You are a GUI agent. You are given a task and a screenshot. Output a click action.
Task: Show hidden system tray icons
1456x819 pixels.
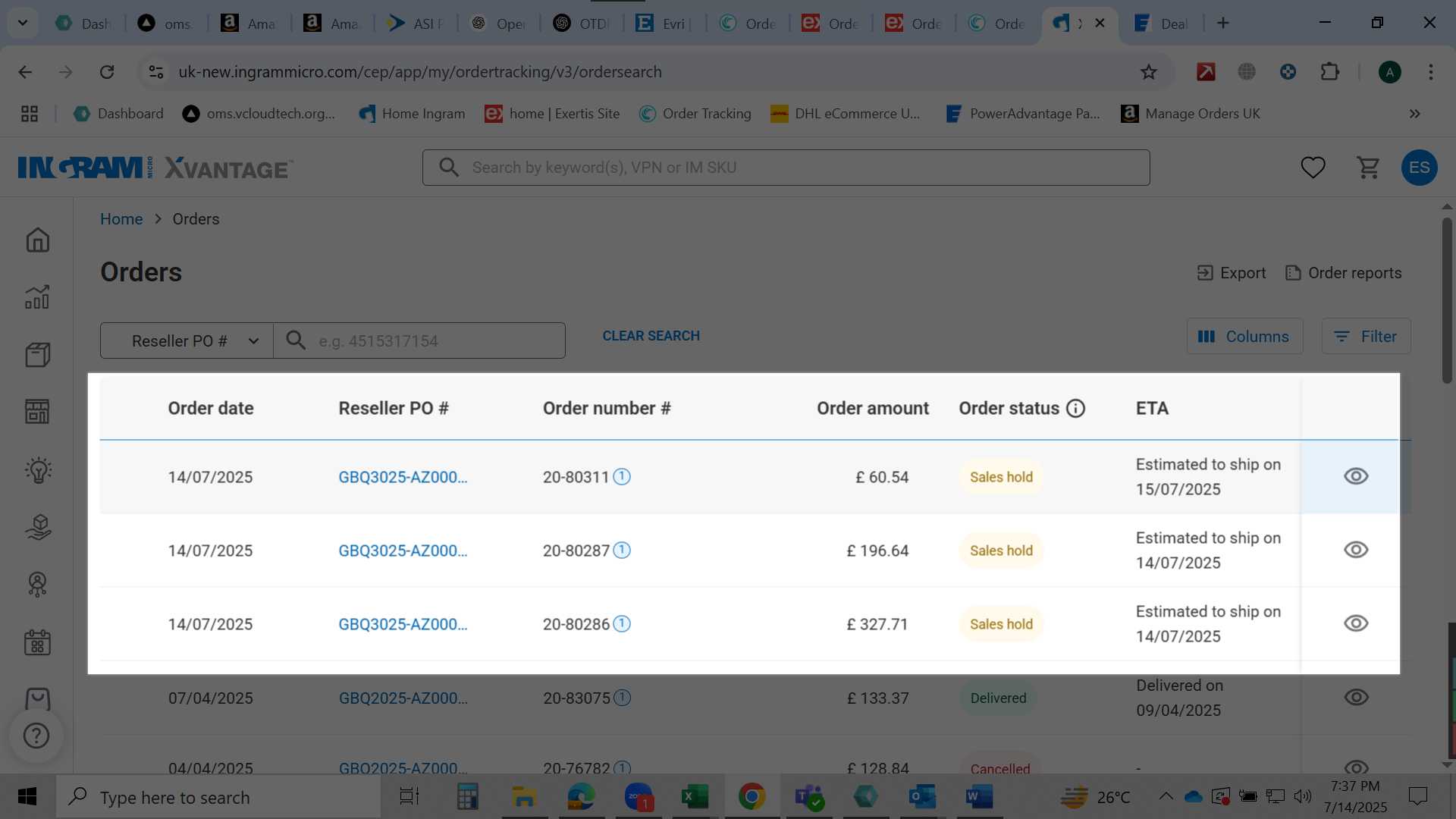[x=1166, y=796]
